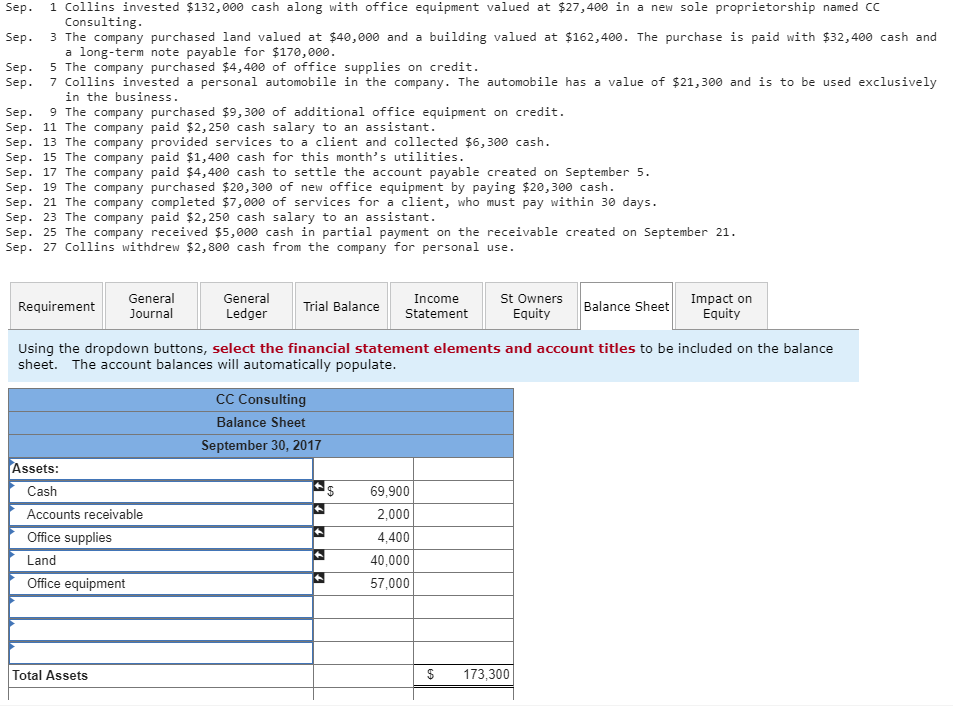Open the Impact on Equity tab
Viewport: 953px width, 707px height.
pos(721,305)
